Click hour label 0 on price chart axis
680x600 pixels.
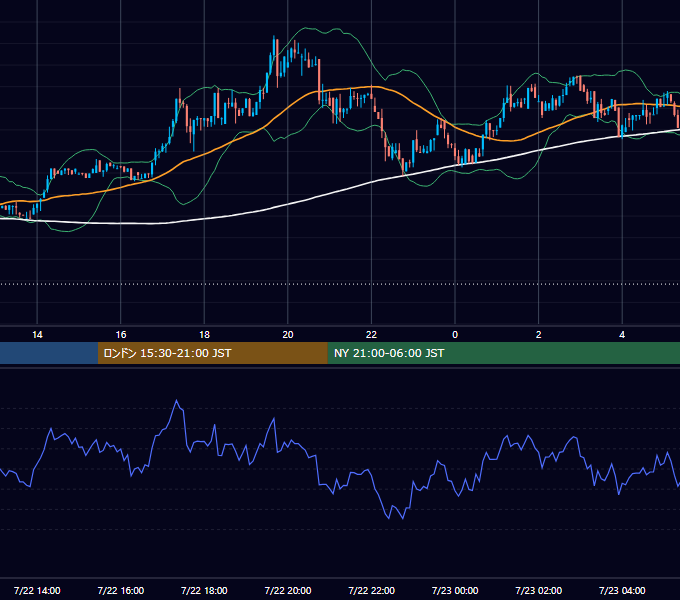coord(455,335)
